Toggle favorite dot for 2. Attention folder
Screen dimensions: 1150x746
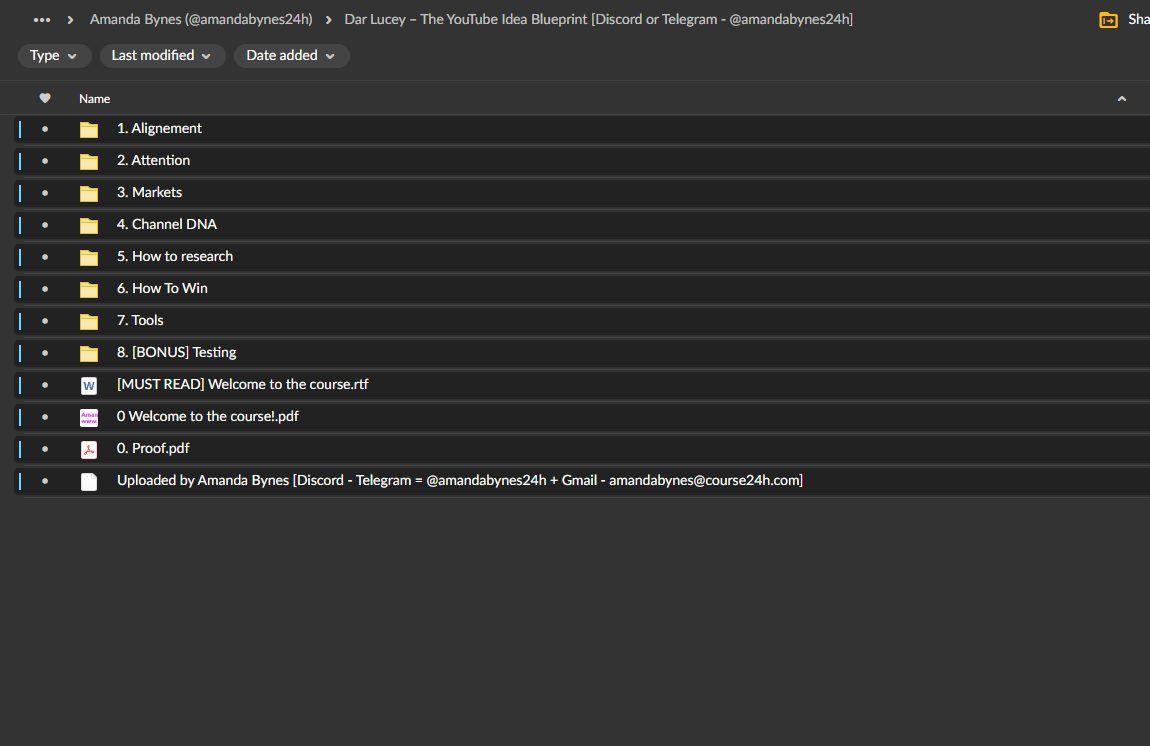click(x=45, y=161)
